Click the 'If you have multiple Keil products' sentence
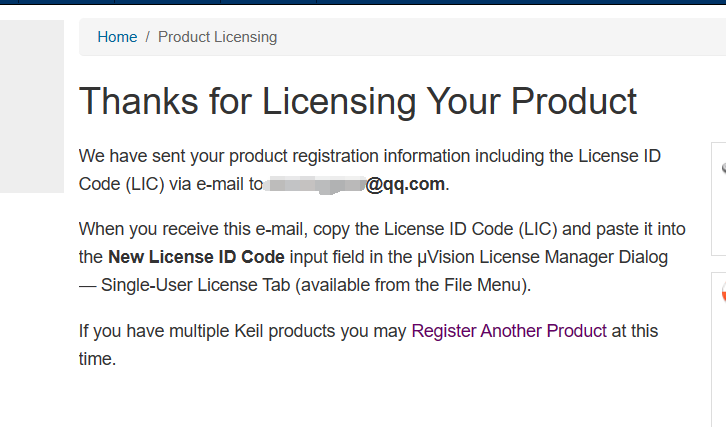 click(242, 330)
